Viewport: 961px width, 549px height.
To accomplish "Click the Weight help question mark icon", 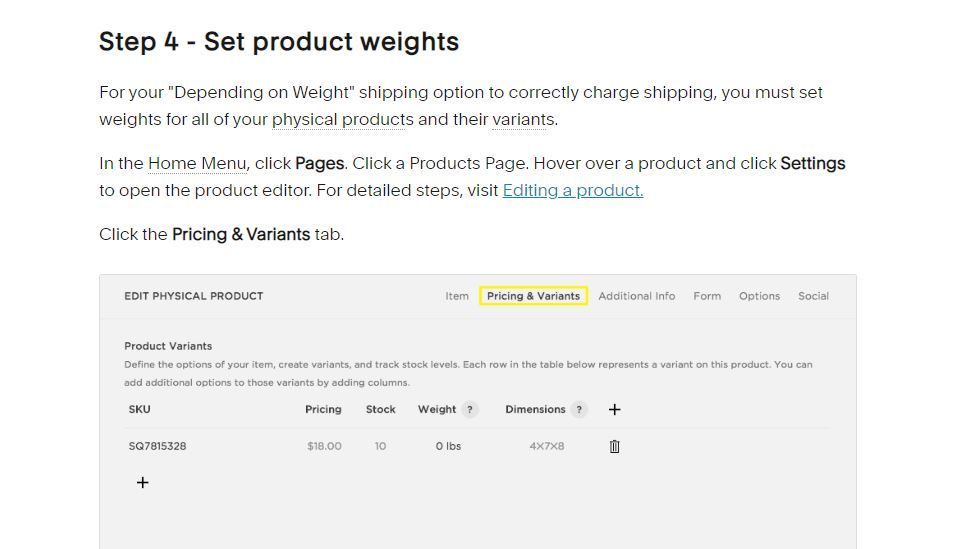I will coord(470,409).
